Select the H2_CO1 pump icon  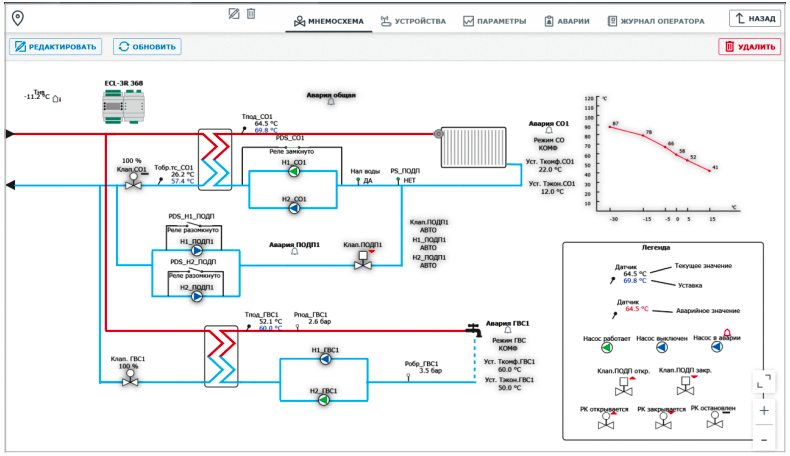click(x=294, y=209)
